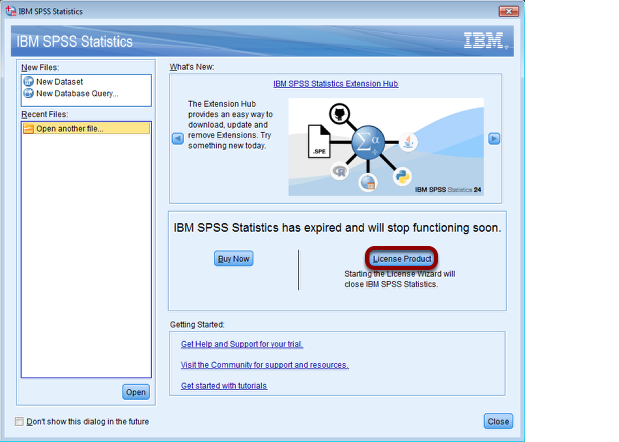Screen dimensions: 619x442
Task: Select New Database Query entry
Action: tap(77, 94)
